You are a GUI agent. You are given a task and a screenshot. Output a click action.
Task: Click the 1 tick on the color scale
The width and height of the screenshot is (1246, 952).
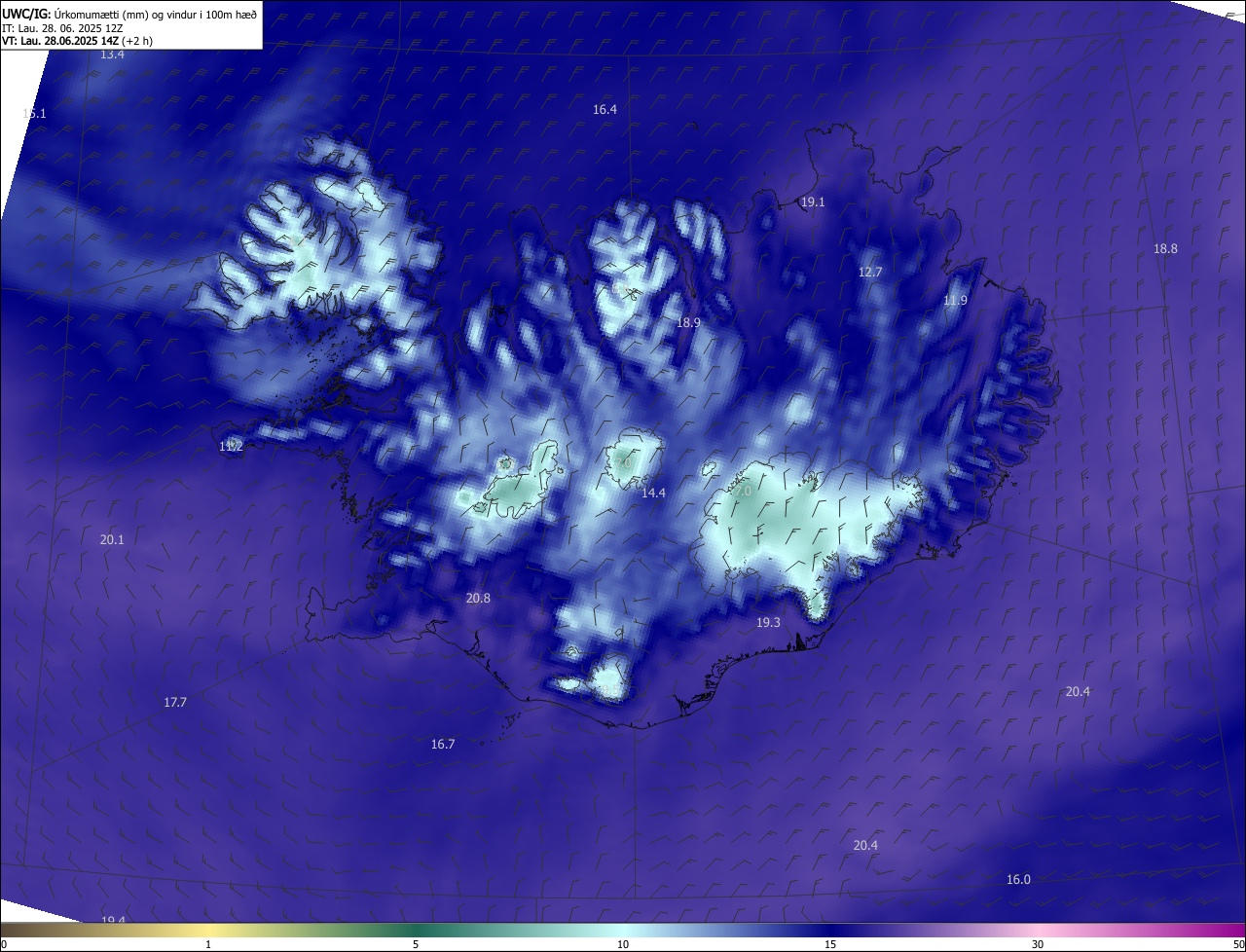click(208, 944)
